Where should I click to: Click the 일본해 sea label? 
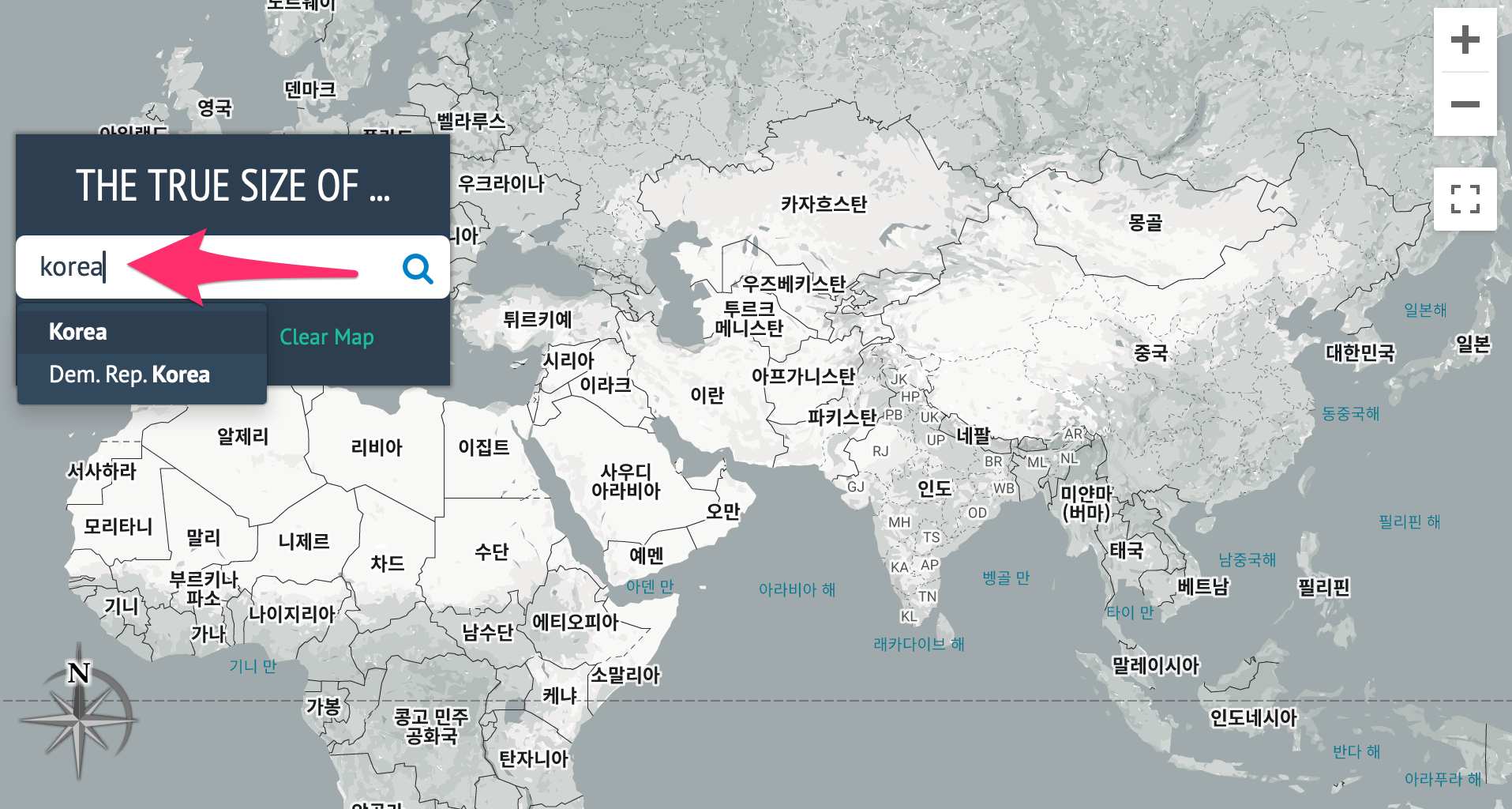click(1425, 310)
